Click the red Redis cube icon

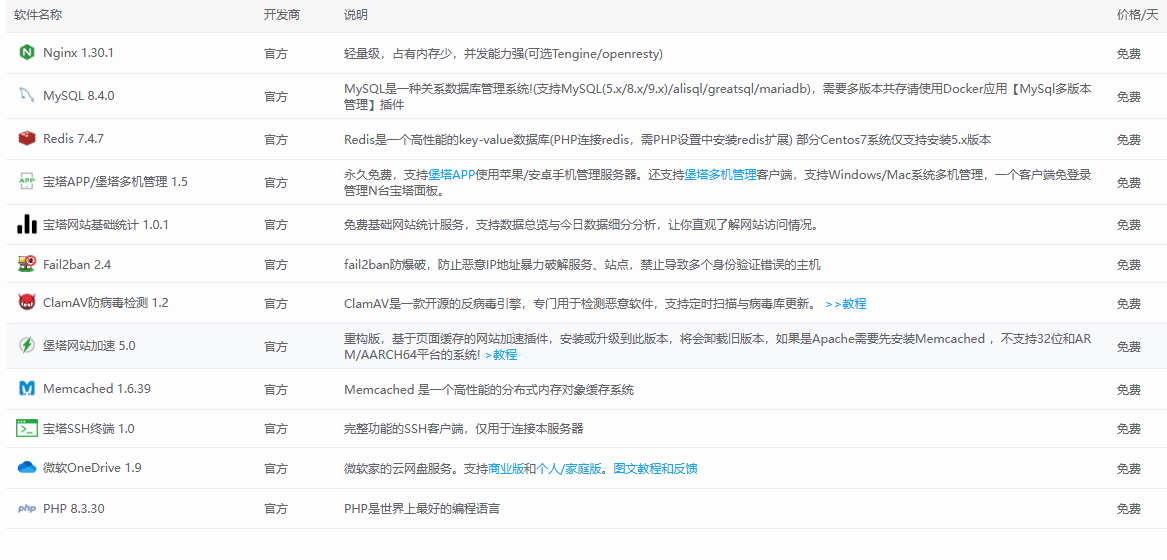click(27, 139)
